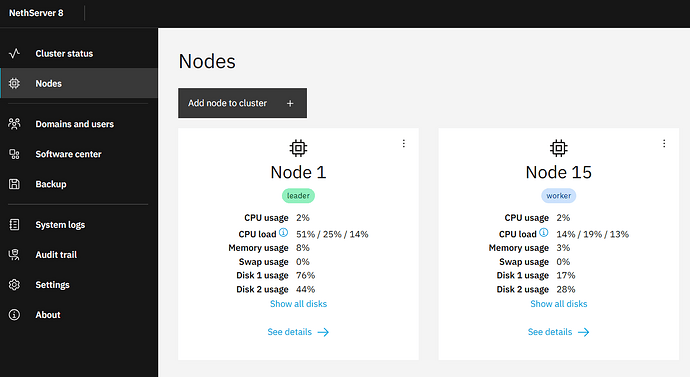
Task: Click Node 15 Disk 2 usage 28%
Action: point(566,289)
